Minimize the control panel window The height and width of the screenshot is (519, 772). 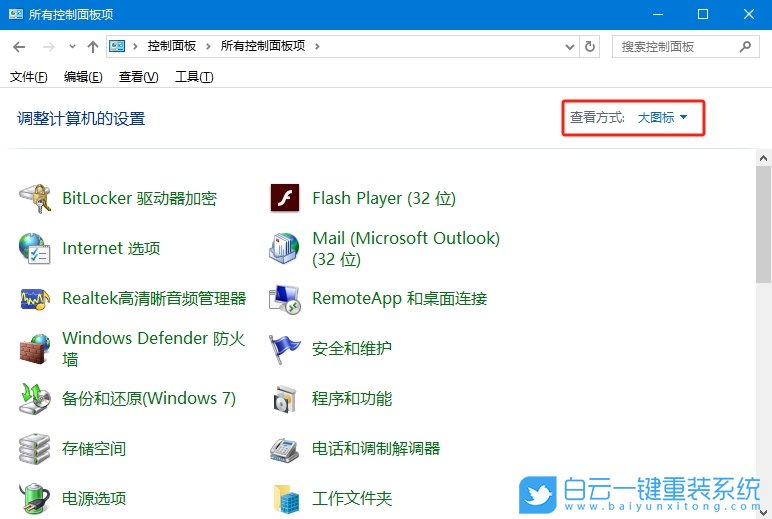point(658,14)
